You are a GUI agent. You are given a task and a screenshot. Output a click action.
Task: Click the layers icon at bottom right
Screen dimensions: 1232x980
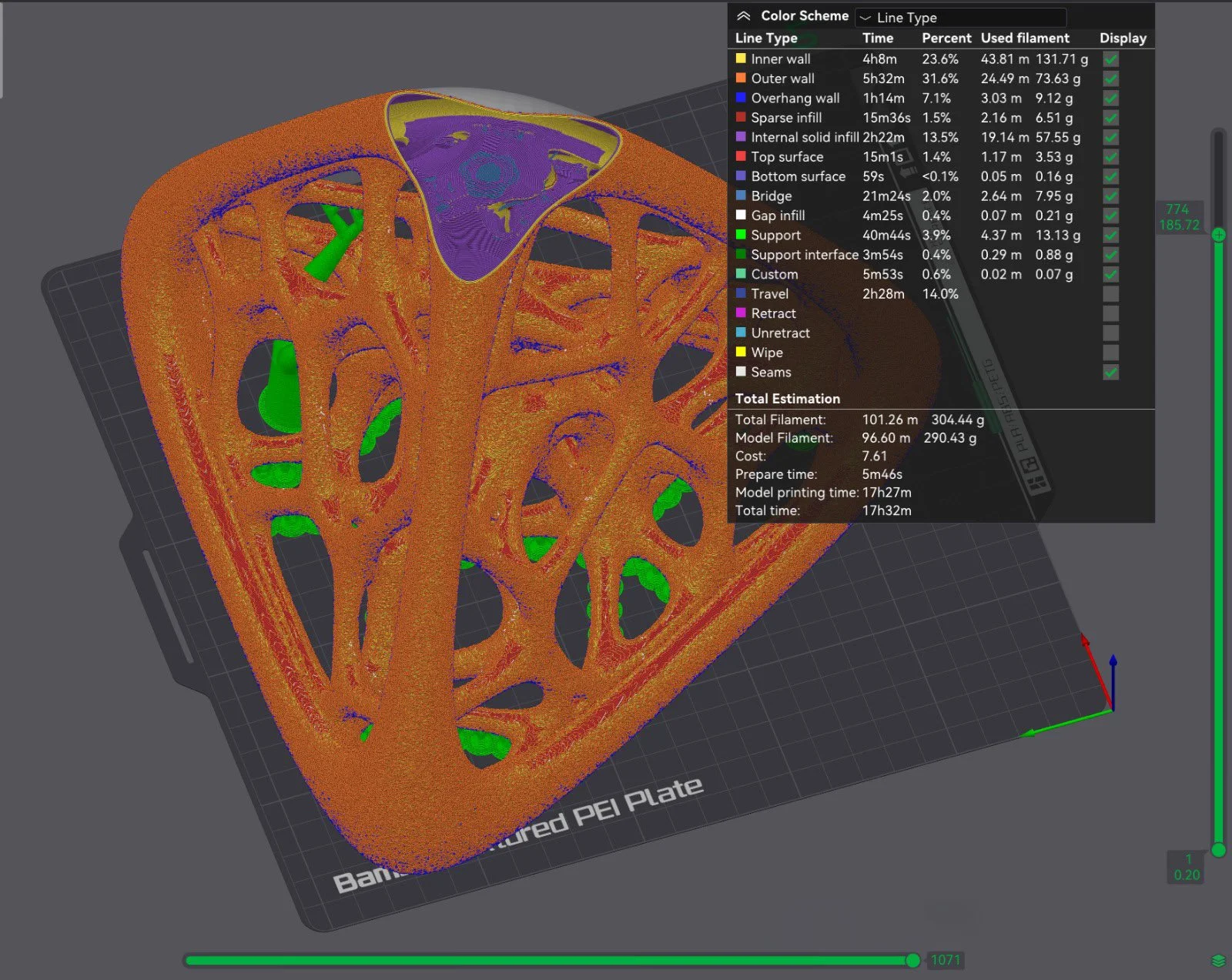coord(1217,960)
